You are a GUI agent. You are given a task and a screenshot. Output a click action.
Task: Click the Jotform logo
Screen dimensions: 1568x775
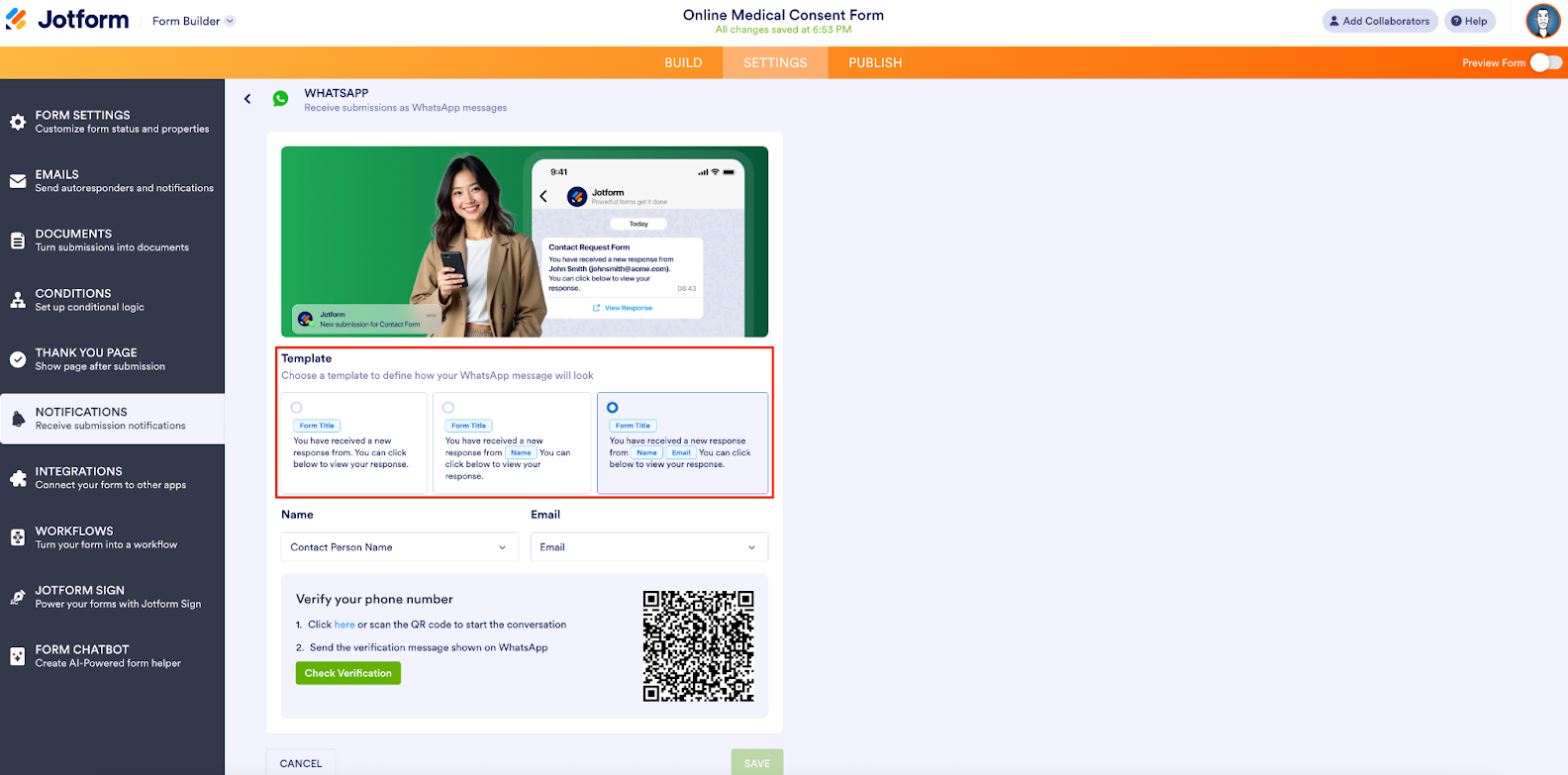[67, 20]
